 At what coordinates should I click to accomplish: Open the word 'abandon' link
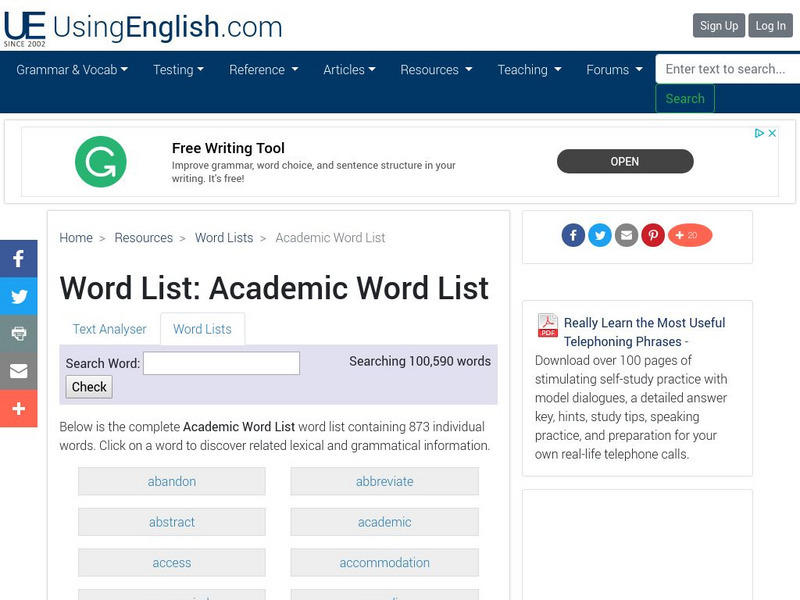172,481
